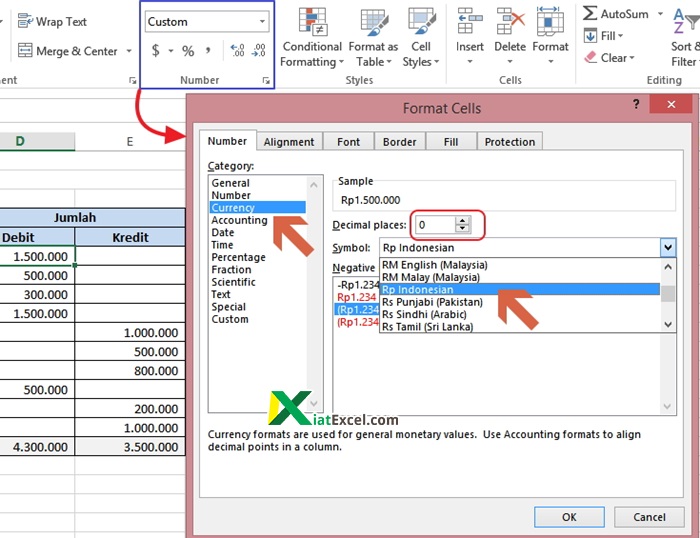Click Decrease Decimal icon

[x=259, y=50]
